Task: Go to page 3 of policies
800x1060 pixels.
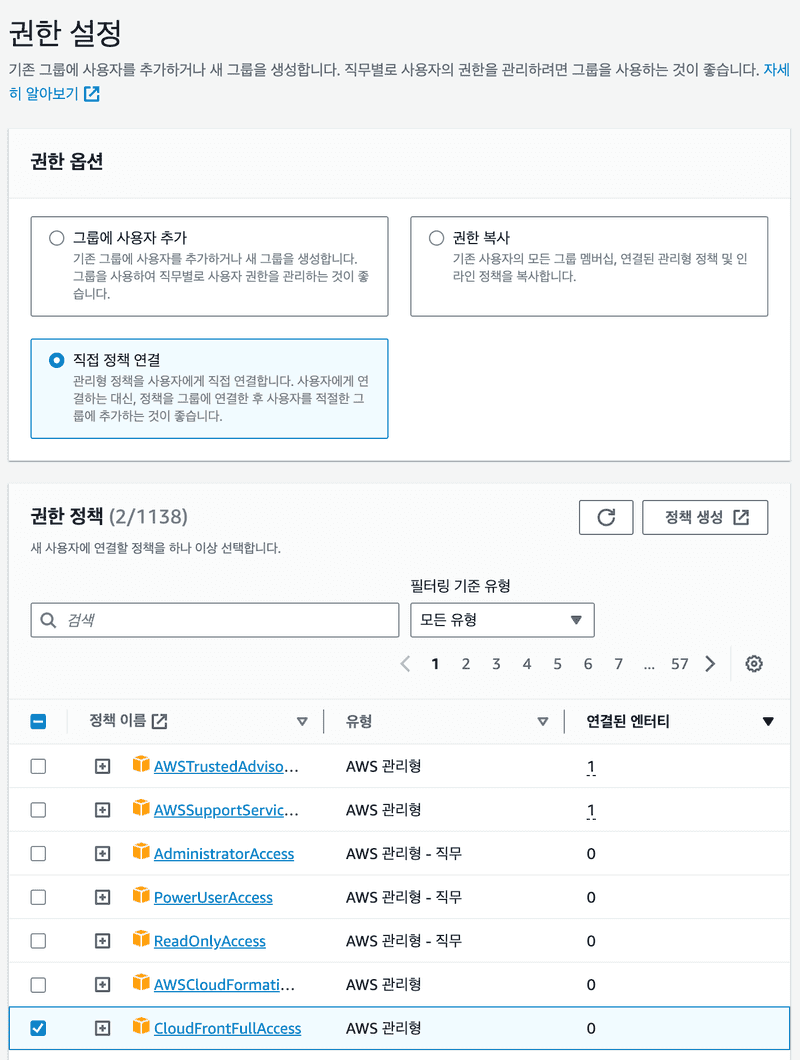Action: pos(496,664)
